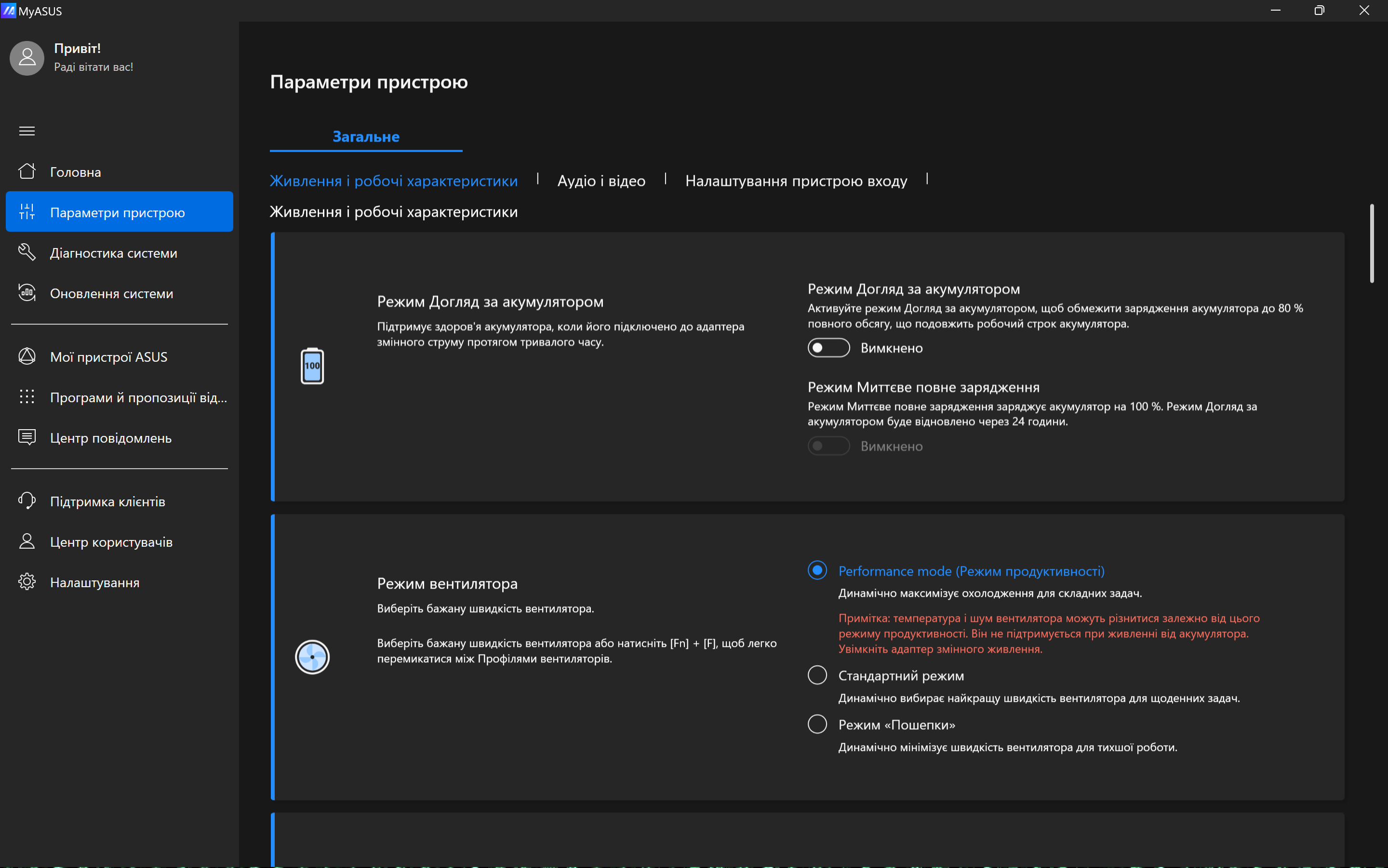Open the Аудіо і відео section
The width and height of the screenshot is (1388, 868).
tap(601, 181)
